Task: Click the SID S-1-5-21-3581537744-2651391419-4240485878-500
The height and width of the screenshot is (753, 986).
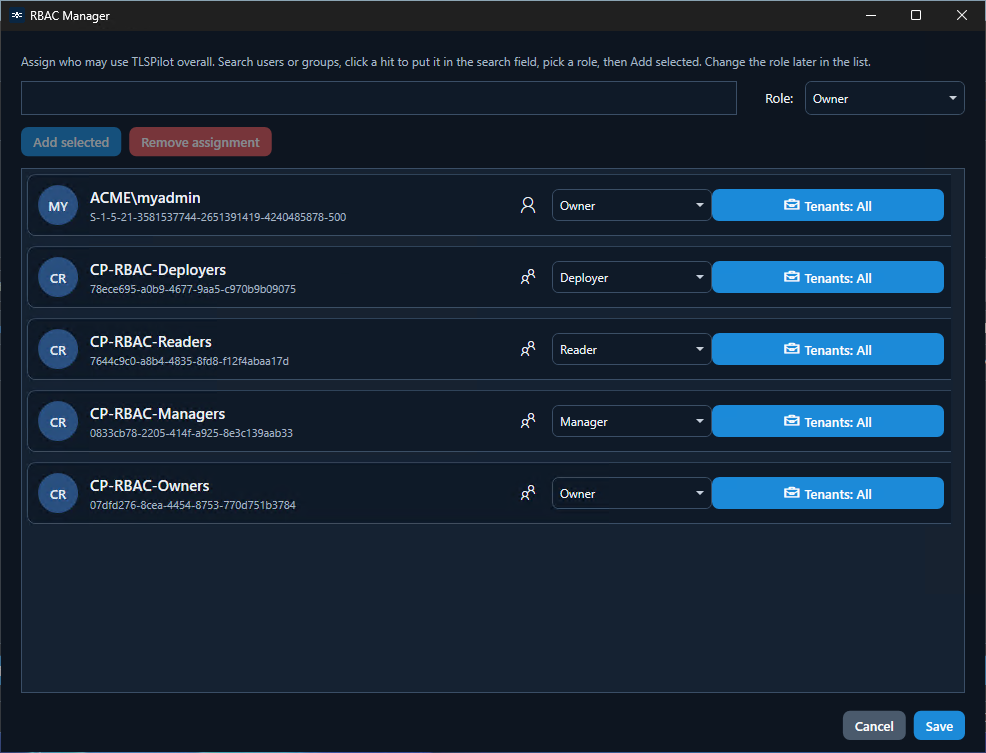Action: pos(218,217)
